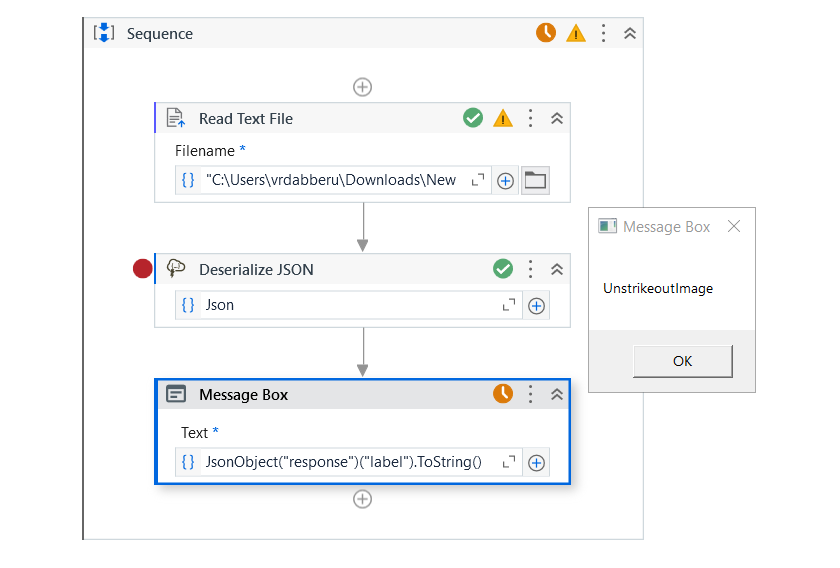
Task: Click the green checkmark on Deserialize JSON
Action: [x=503, y=269]
